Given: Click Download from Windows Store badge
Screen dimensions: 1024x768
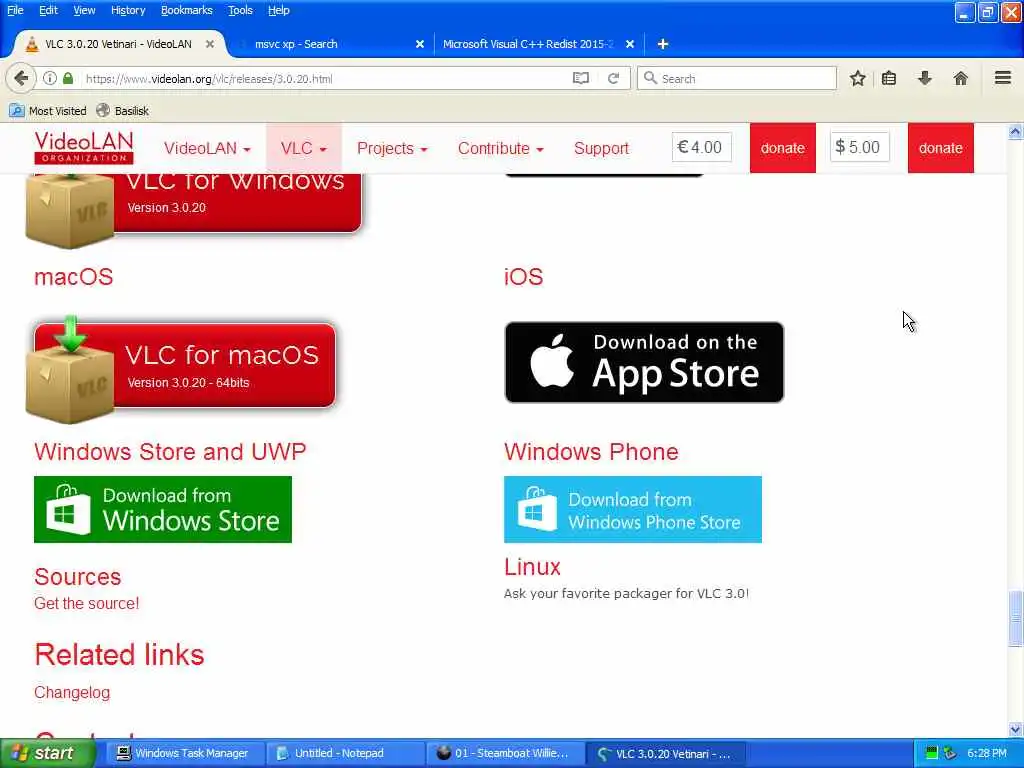Looking at the screenshot, I should click(x=163, y=509).
